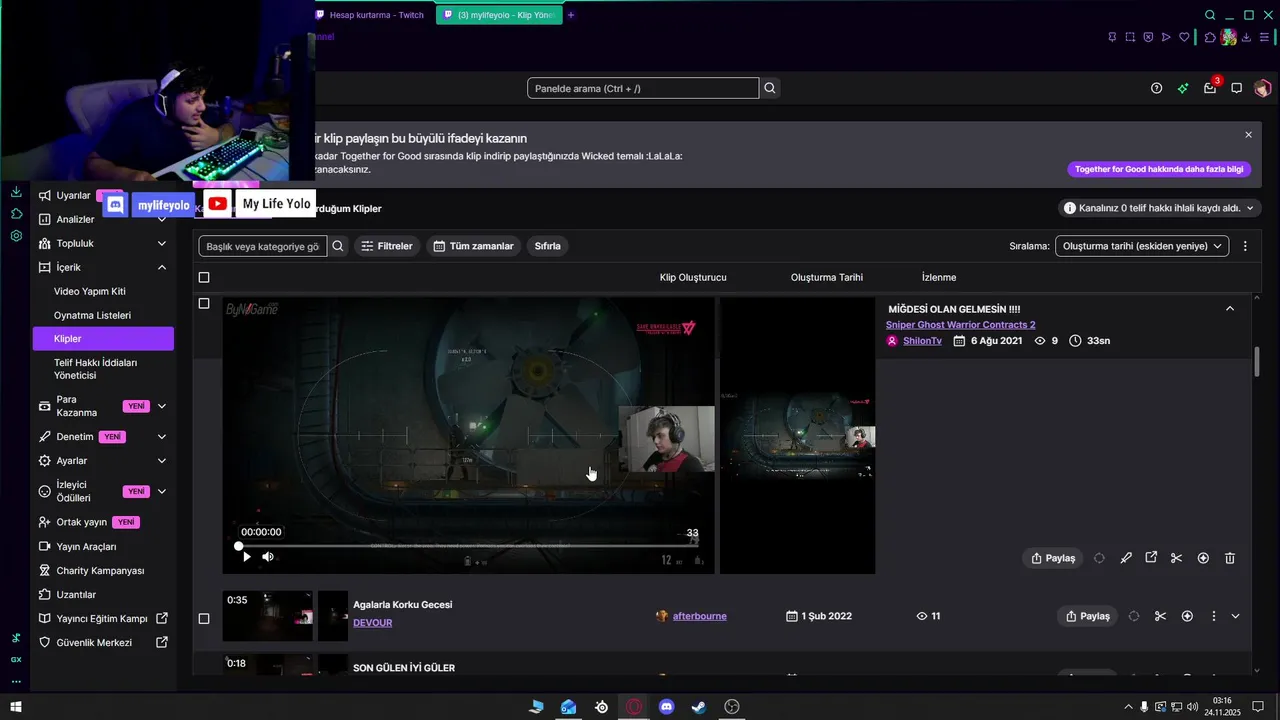Open expanded clip in new window icon
The image size is (1280, 720).
1151,558
